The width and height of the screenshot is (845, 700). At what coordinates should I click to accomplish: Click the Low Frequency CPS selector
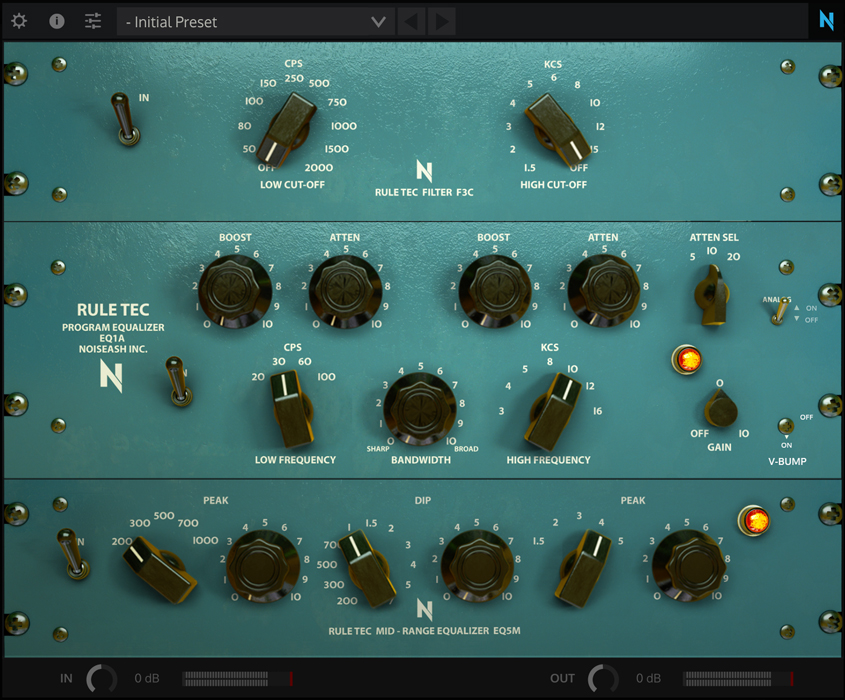pos(292,410)
